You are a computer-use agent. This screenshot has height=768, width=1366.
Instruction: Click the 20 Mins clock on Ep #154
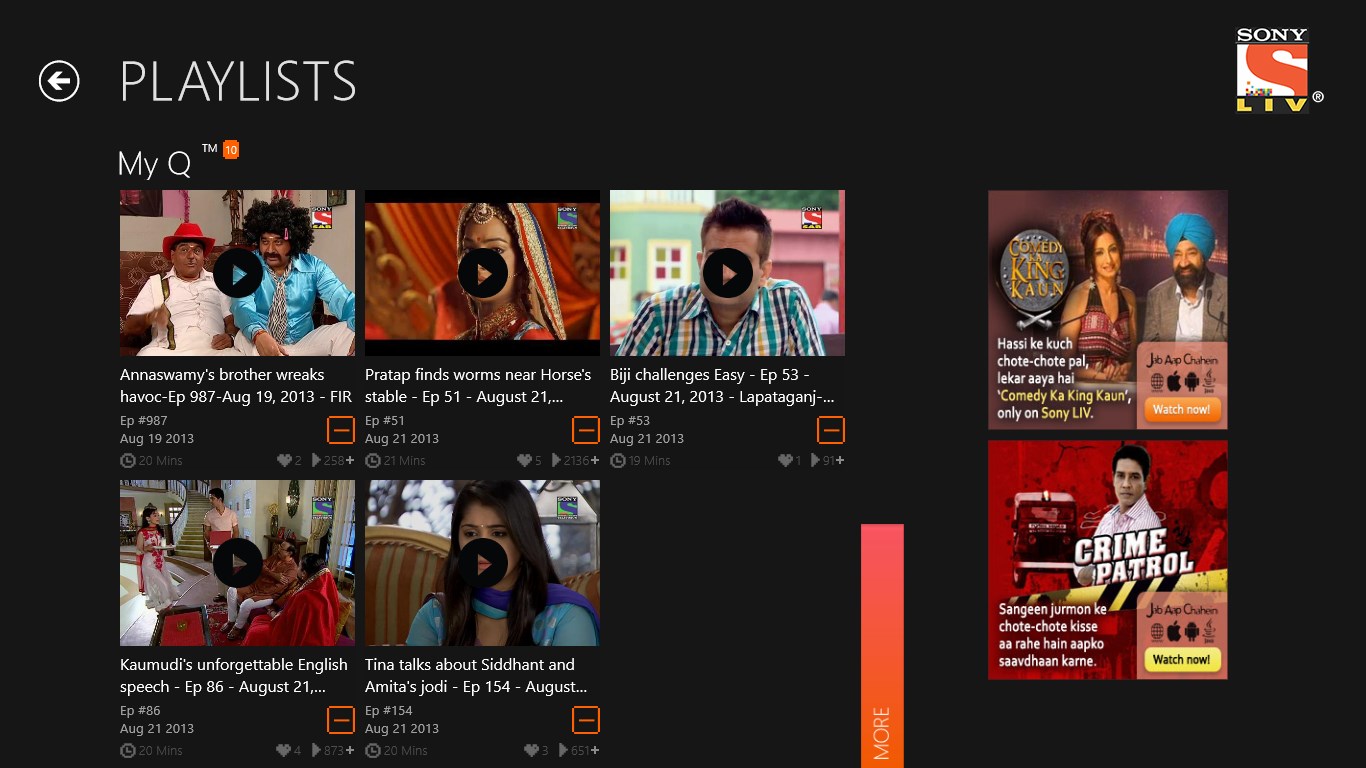[373, 751]
